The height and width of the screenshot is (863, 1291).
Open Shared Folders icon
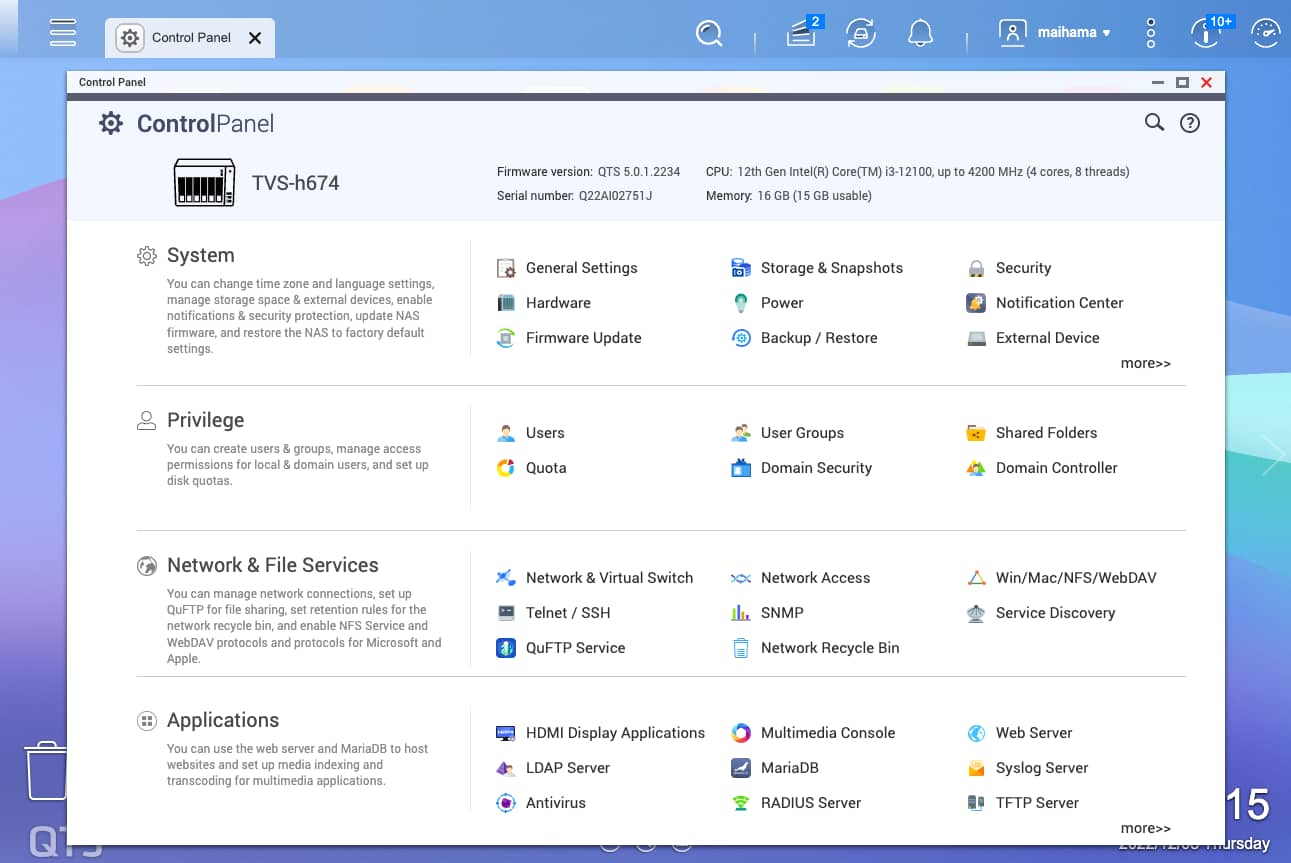coord(976,433)
